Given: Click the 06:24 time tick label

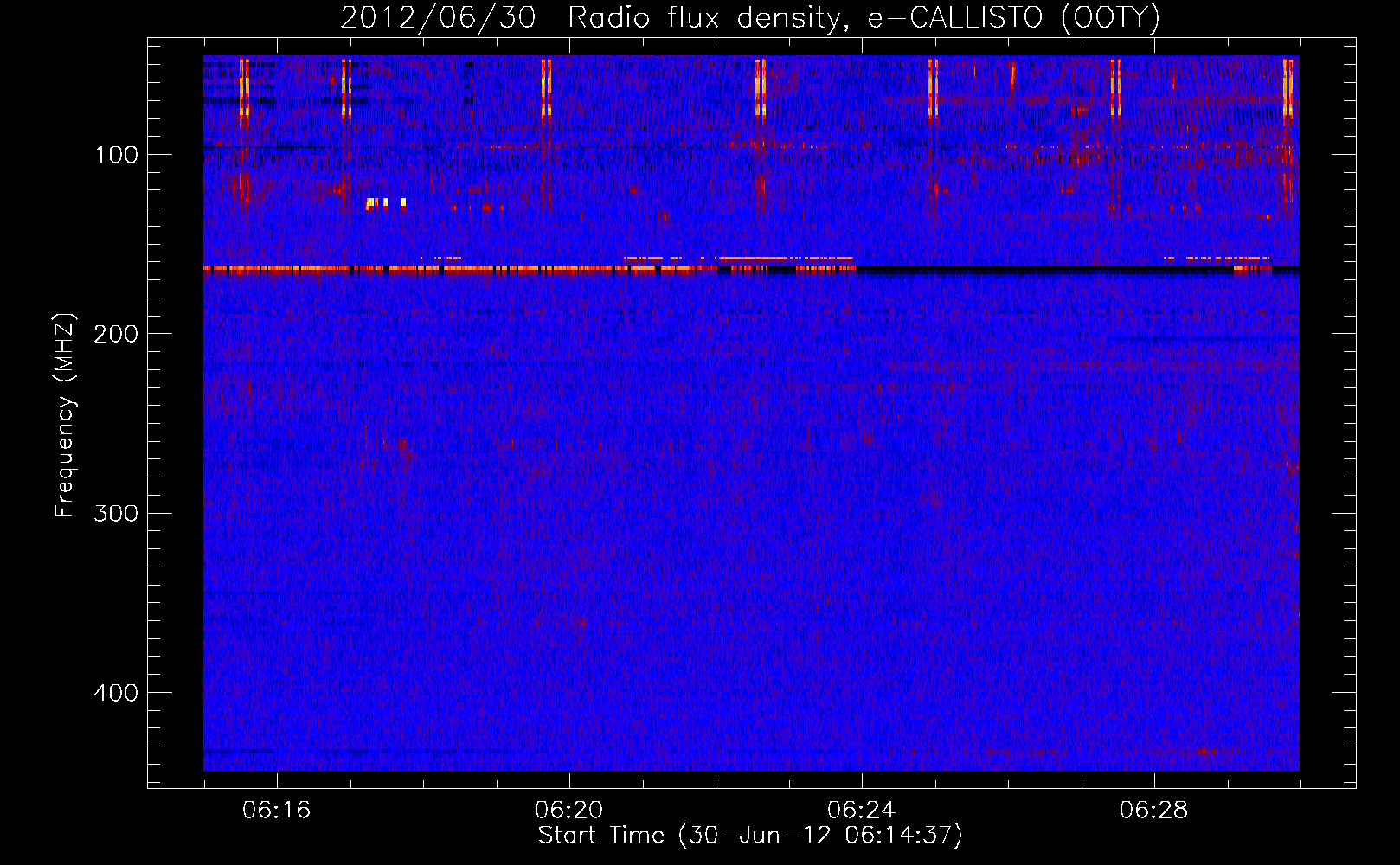Looking at the screenshot, I should tap(862, 811).
